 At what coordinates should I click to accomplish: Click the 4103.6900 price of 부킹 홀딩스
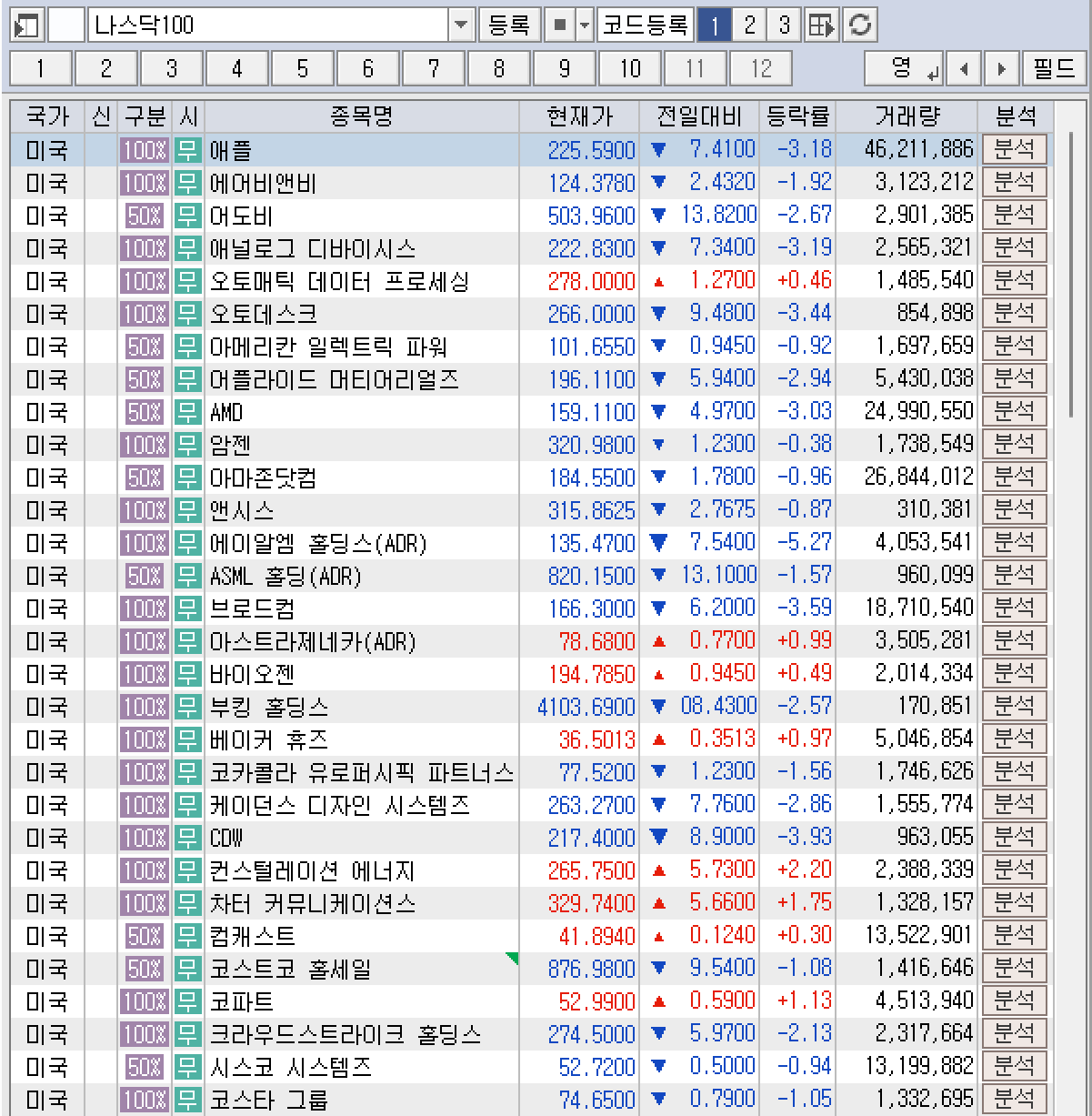pos(586,707)
